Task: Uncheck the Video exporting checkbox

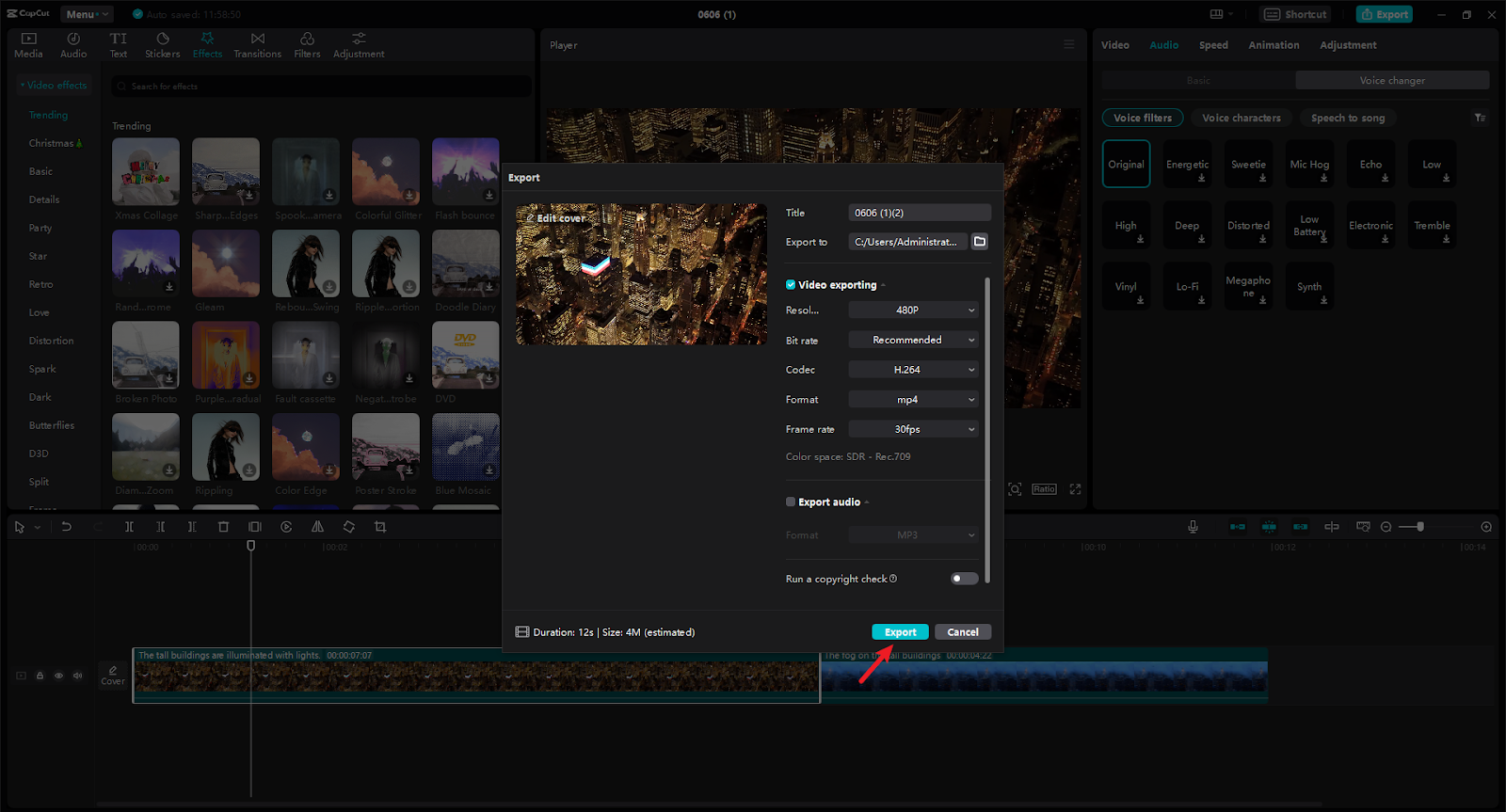Action: [791, 285]
